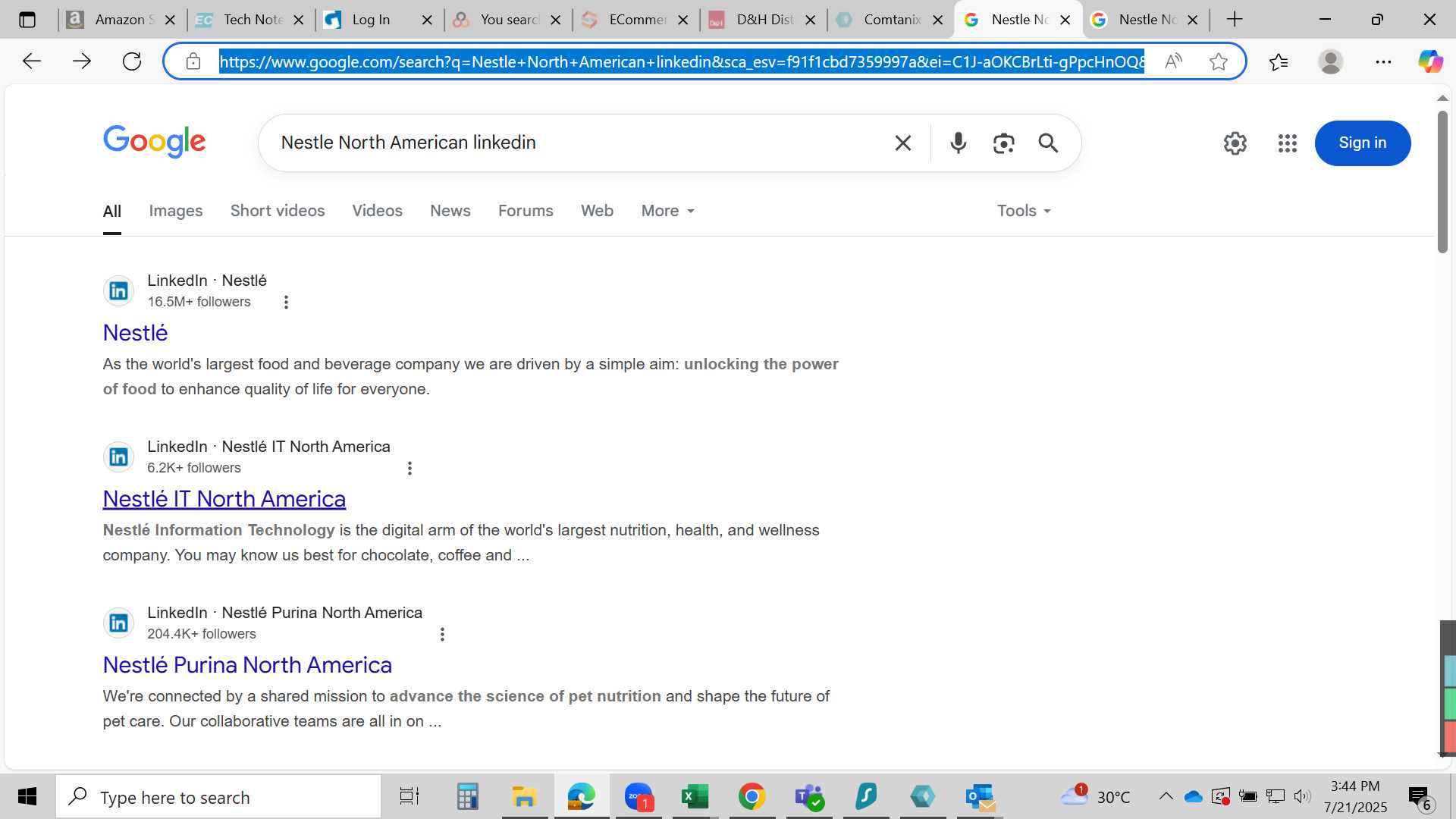Add this page to favorites star
1456x819 pixels.
tap(1219, 61)
